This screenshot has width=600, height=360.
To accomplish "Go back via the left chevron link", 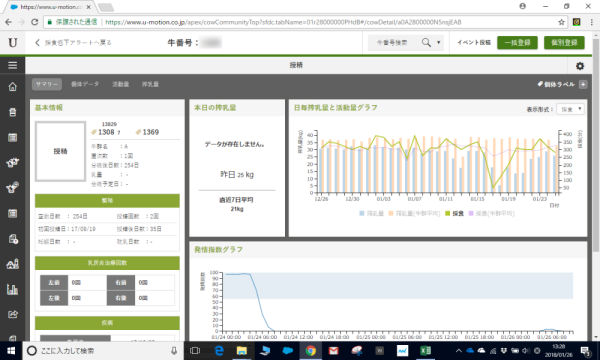I will [x=73, y=42].
